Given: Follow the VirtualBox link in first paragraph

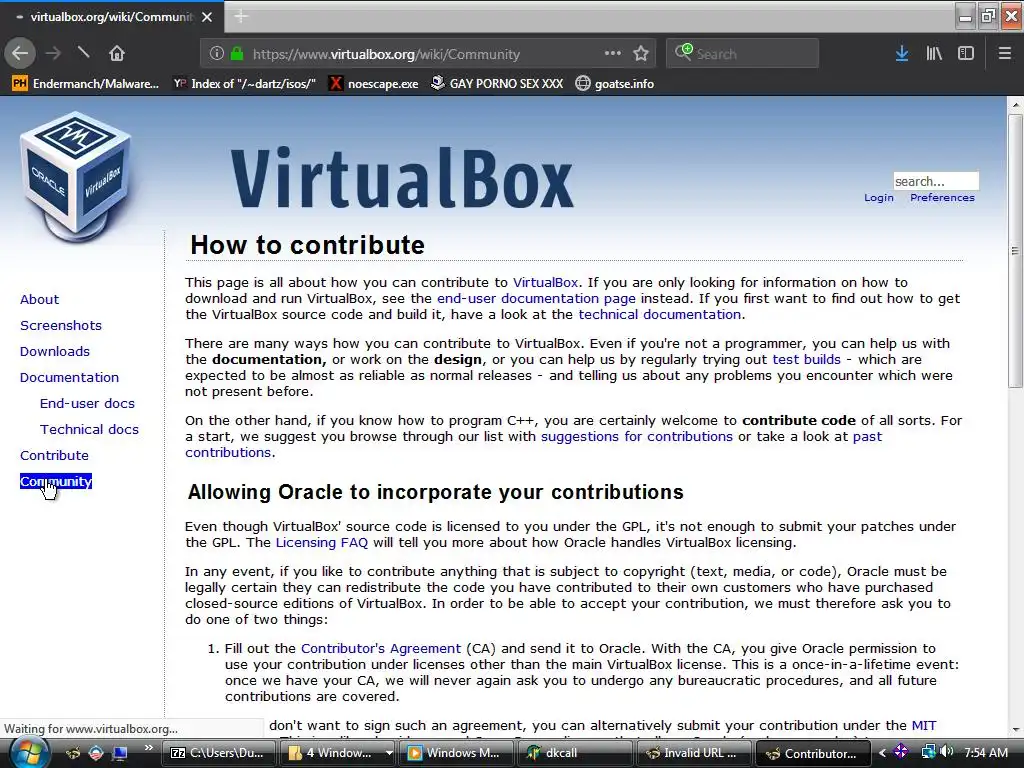Looking at the screenshot, I should click(545, 283).
